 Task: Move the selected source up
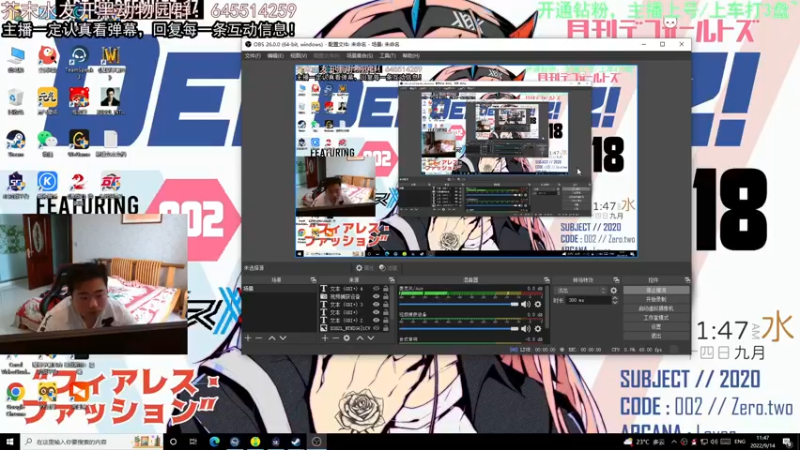pos(360,338)
